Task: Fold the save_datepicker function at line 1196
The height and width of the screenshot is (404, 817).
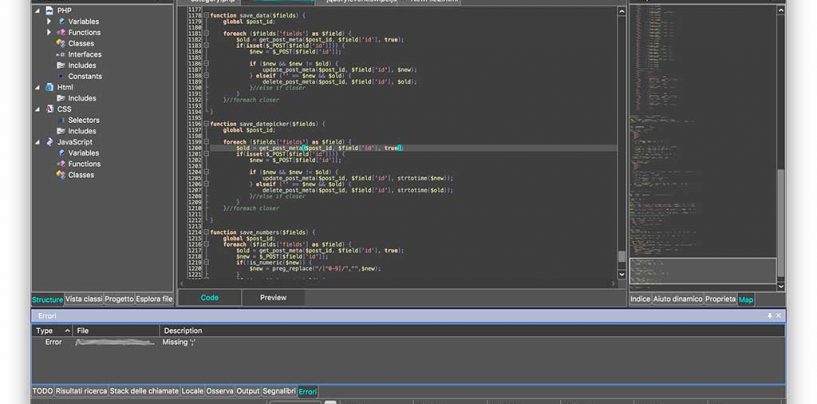Action: tap(206, 124)
